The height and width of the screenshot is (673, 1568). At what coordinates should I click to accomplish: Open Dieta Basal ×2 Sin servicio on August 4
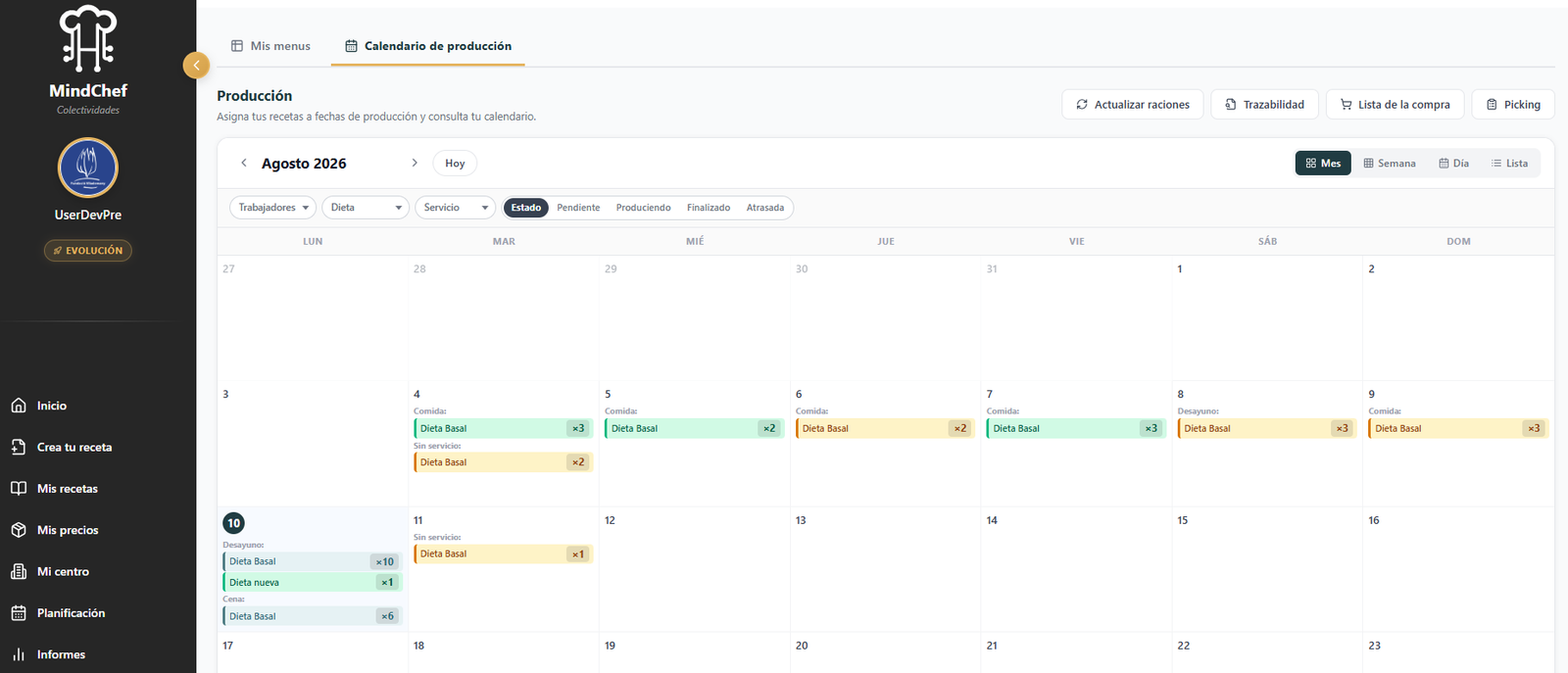point(504,462)
